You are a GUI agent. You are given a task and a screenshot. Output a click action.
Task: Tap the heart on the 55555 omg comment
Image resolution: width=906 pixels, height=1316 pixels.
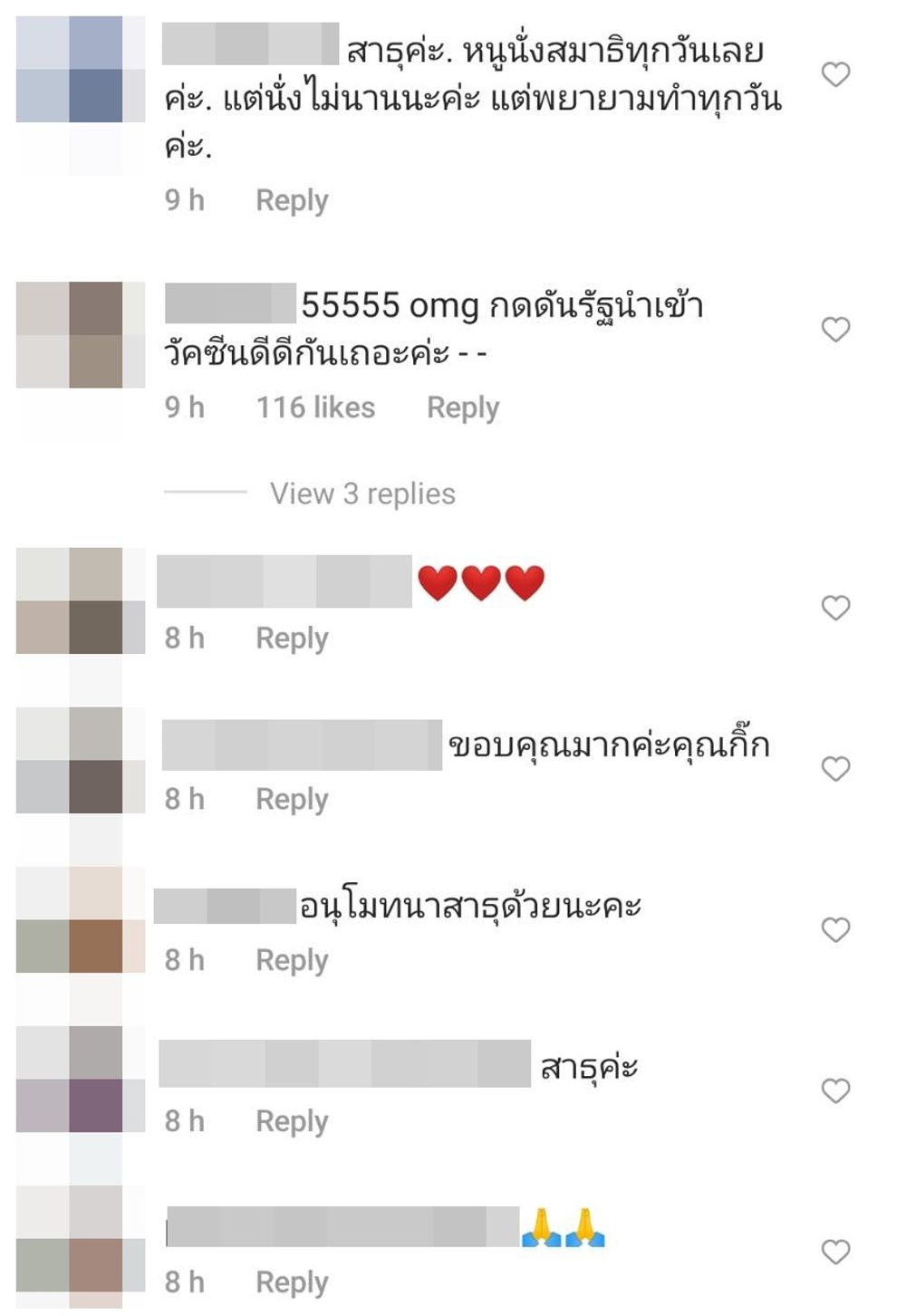pyautogui.click(x=835, y=330)
